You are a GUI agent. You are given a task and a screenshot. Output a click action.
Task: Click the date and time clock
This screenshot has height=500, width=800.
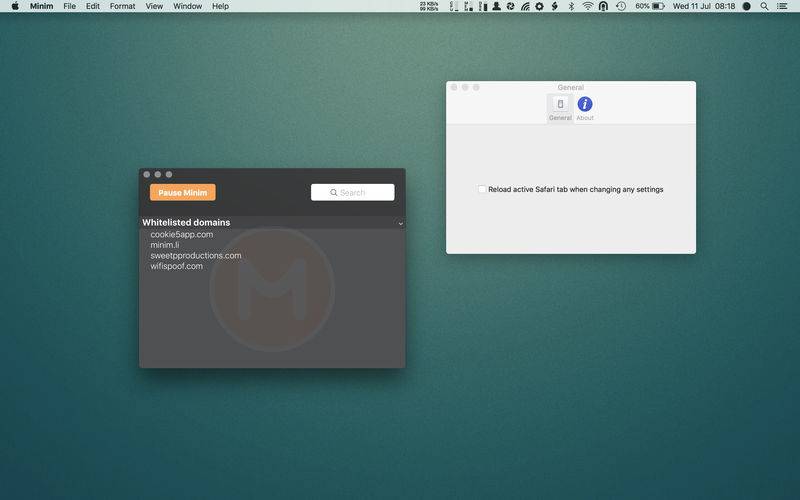[x=704, y=6]
